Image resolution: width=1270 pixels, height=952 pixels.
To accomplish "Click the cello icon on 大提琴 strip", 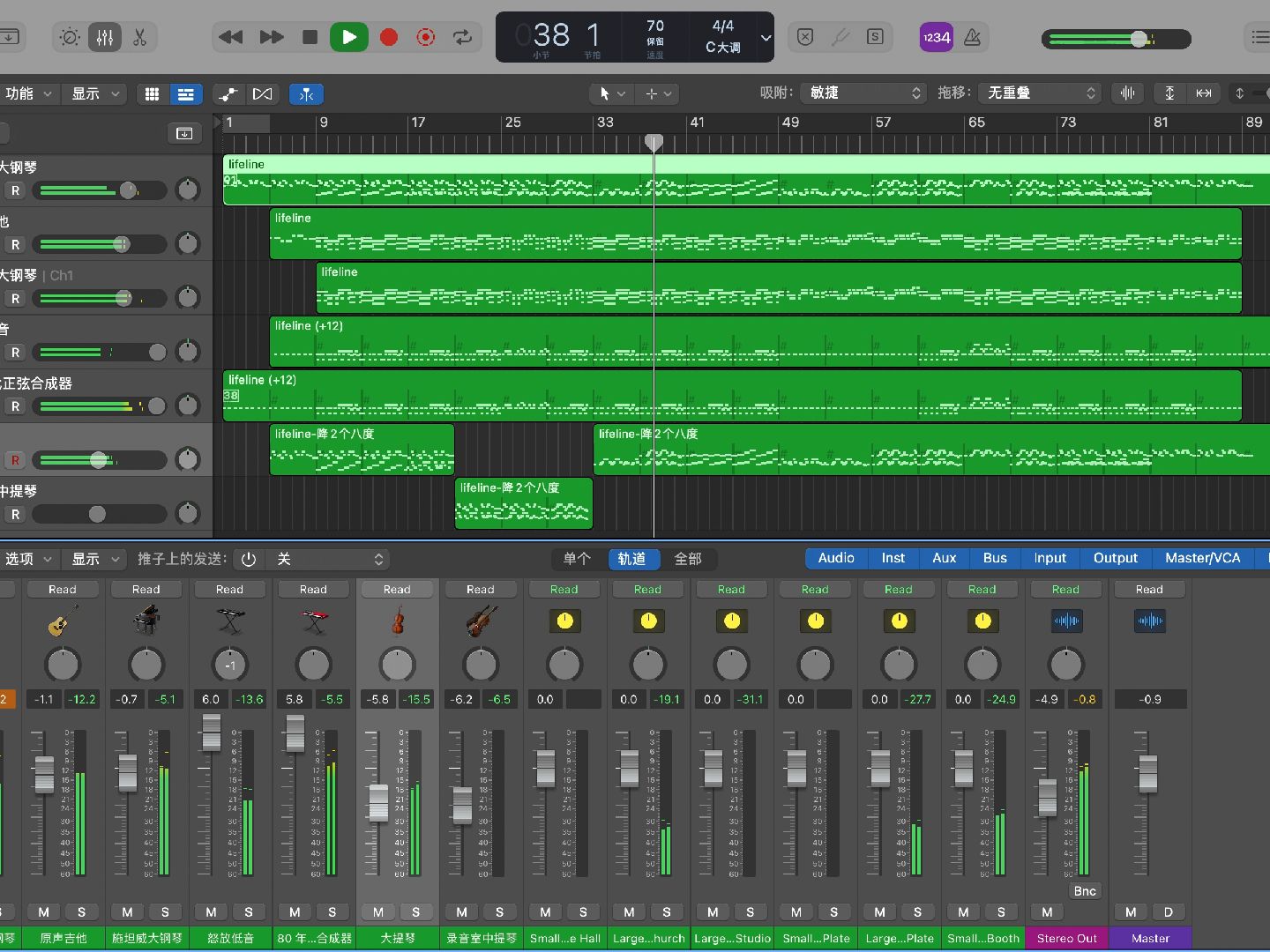I will pos(397,621).
